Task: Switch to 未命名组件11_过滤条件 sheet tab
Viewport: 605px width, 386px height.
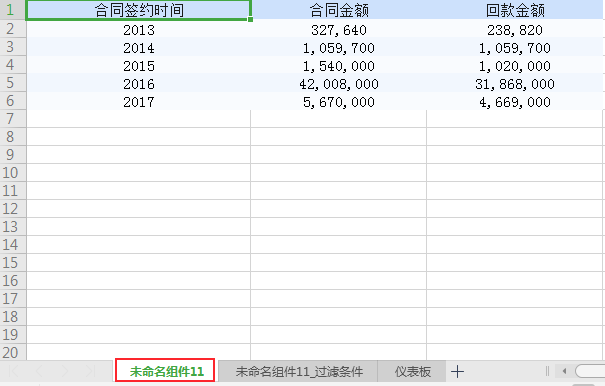Action: (299, 372)
